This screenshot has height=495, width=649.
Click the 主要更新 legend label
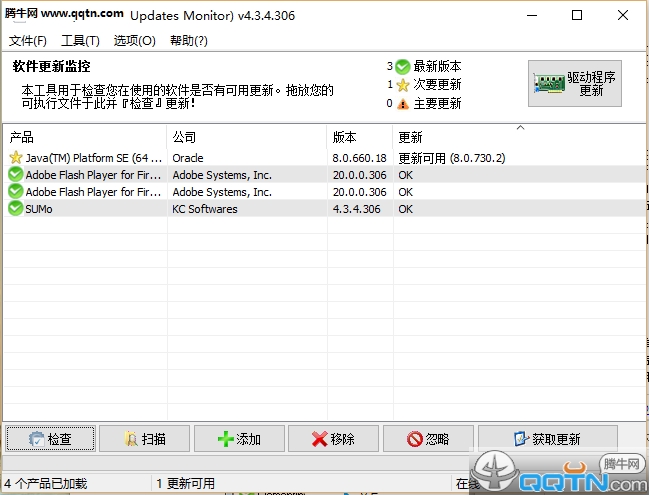[437, 103]
